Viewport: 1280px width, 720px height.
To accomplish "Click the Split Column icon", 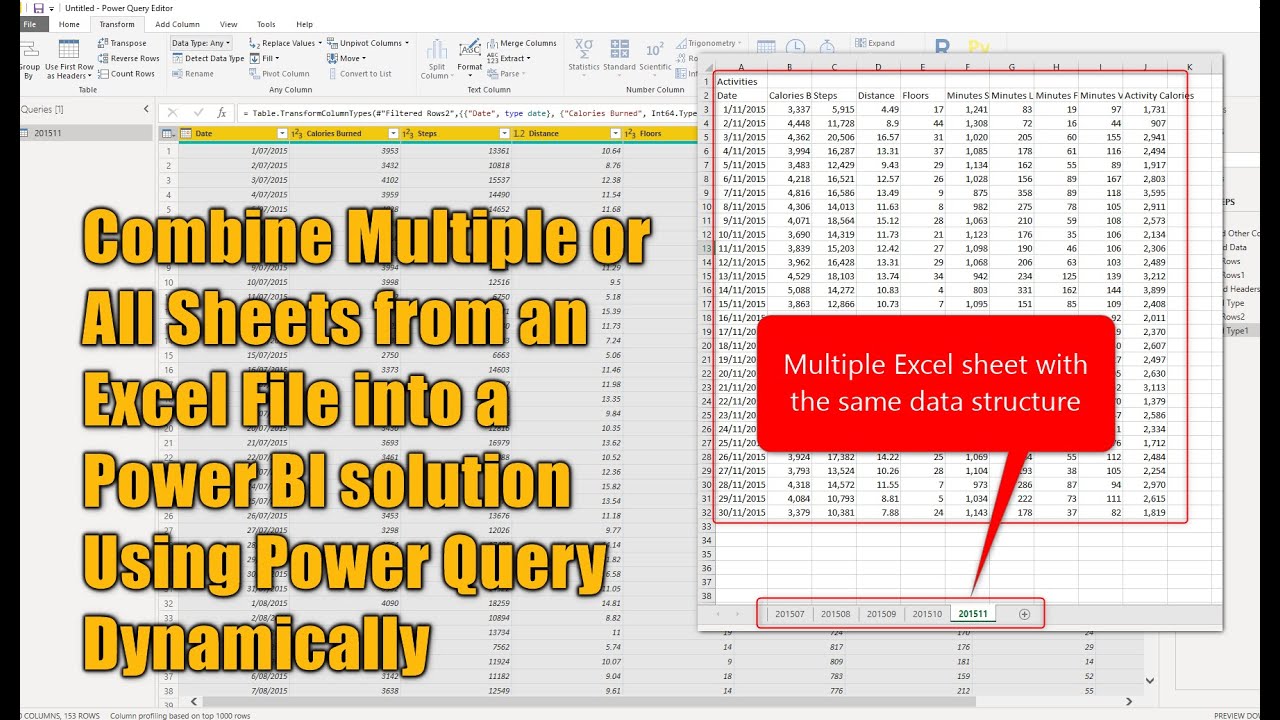I will pyautogui.click(x=437, y=49).
